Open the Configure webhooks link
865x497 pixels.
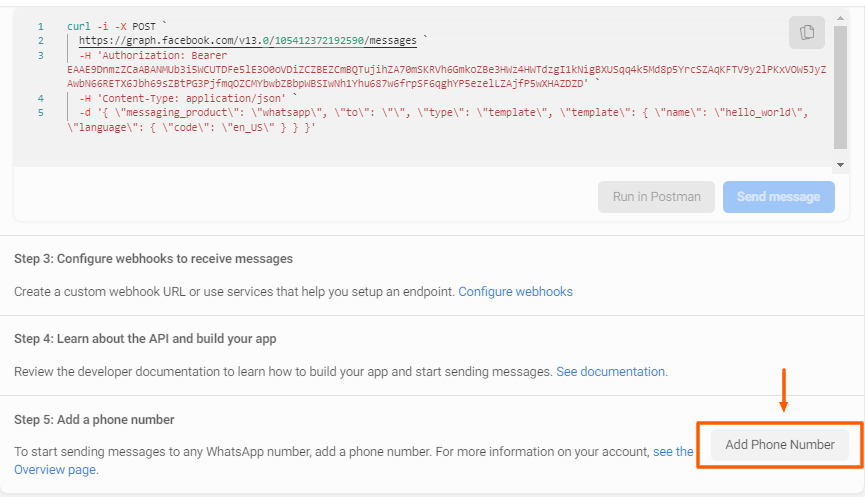pyautogui.click(x=515, y=292)
